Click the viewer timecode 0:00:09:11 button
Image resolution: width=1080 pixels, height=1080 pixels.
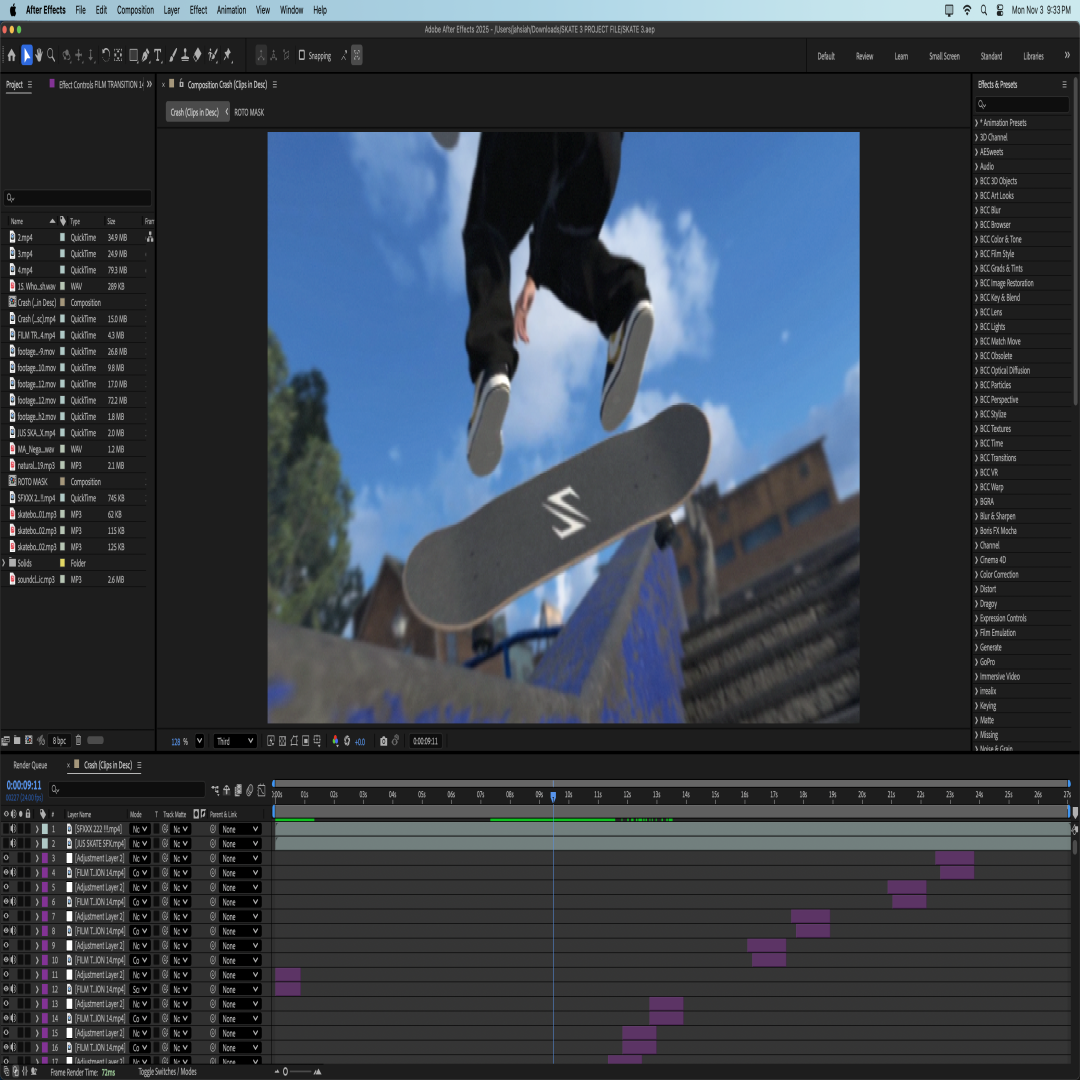[x=426, y=741]
